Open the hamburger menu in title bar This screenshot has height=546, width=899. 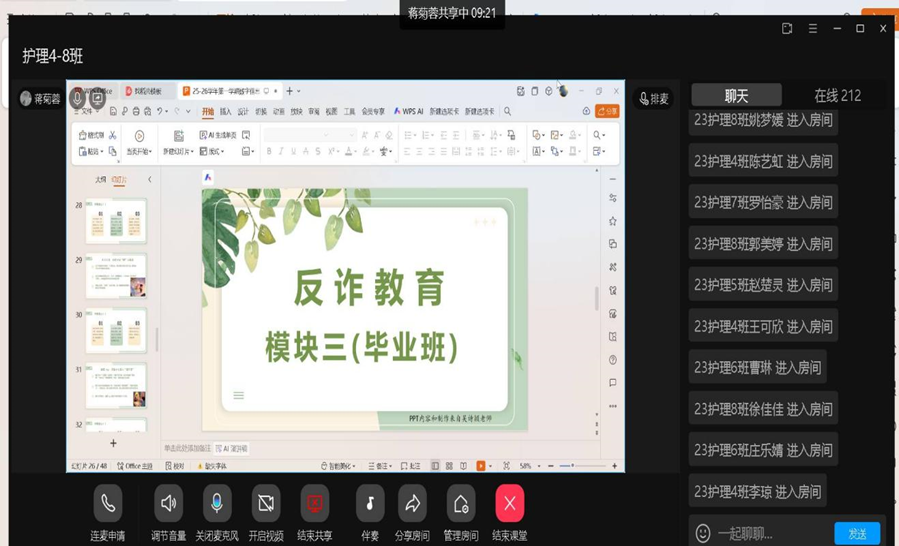coord(812,29)
